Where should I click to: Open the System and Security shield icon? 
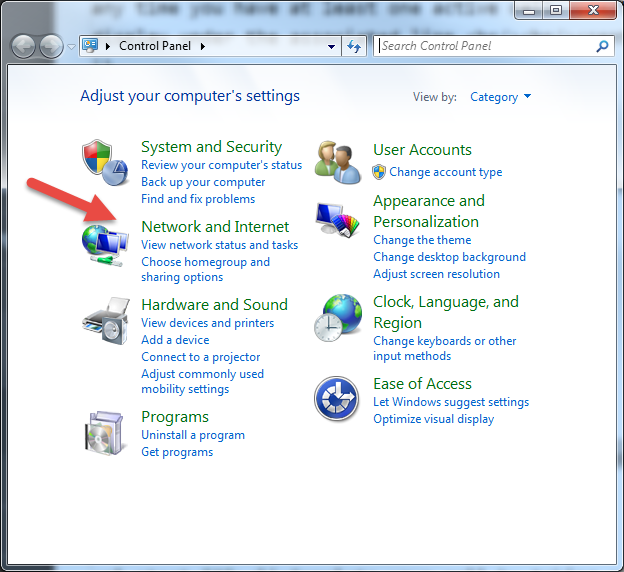point(105,162)
